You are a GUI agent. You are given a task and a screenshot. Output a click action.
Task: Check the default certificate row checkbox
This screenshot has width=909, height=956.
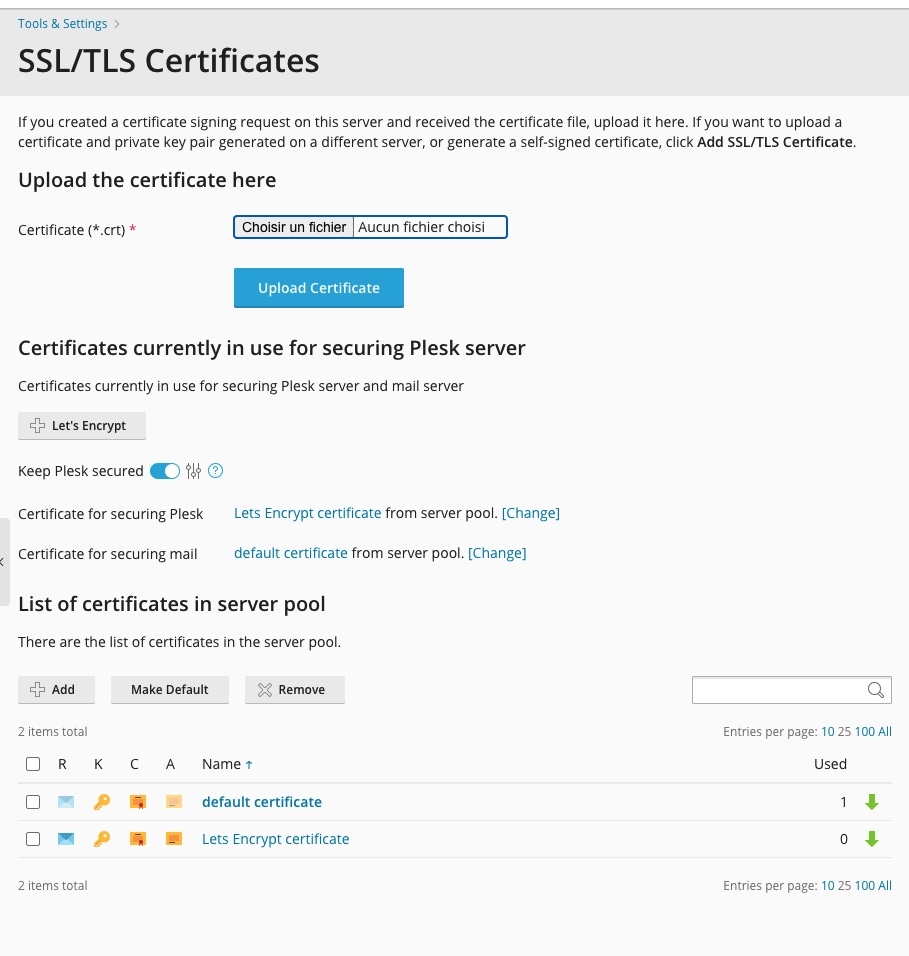[33, 802]
